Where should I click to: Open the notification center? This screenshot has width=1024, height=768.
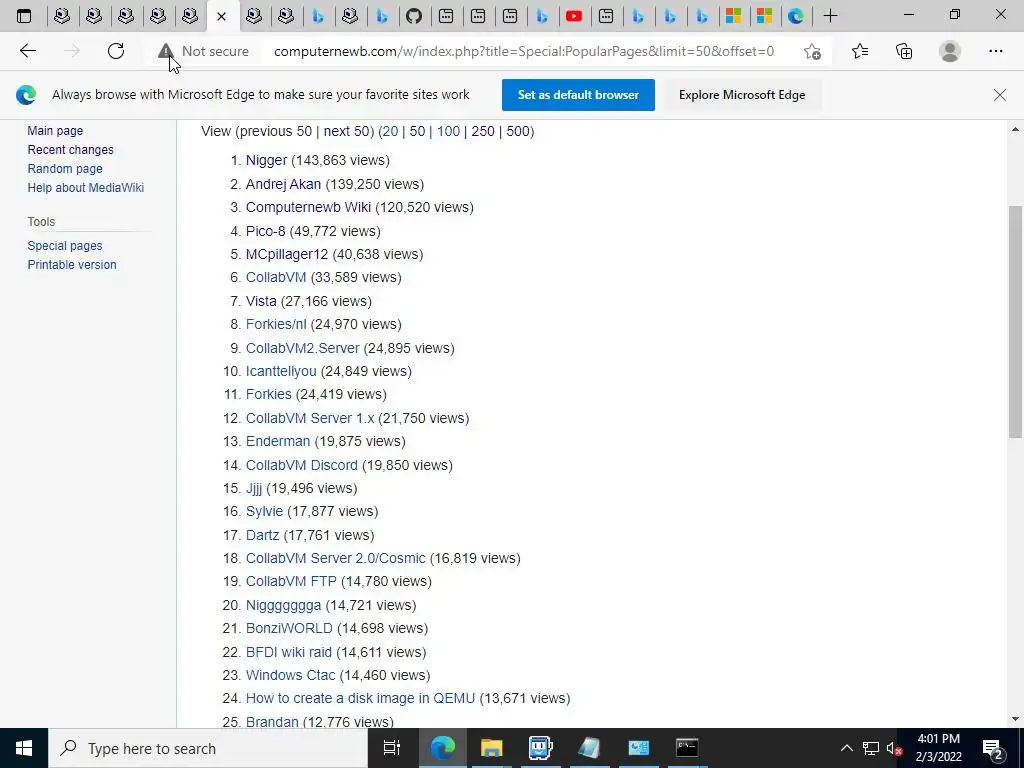click(x=993, y=748)
